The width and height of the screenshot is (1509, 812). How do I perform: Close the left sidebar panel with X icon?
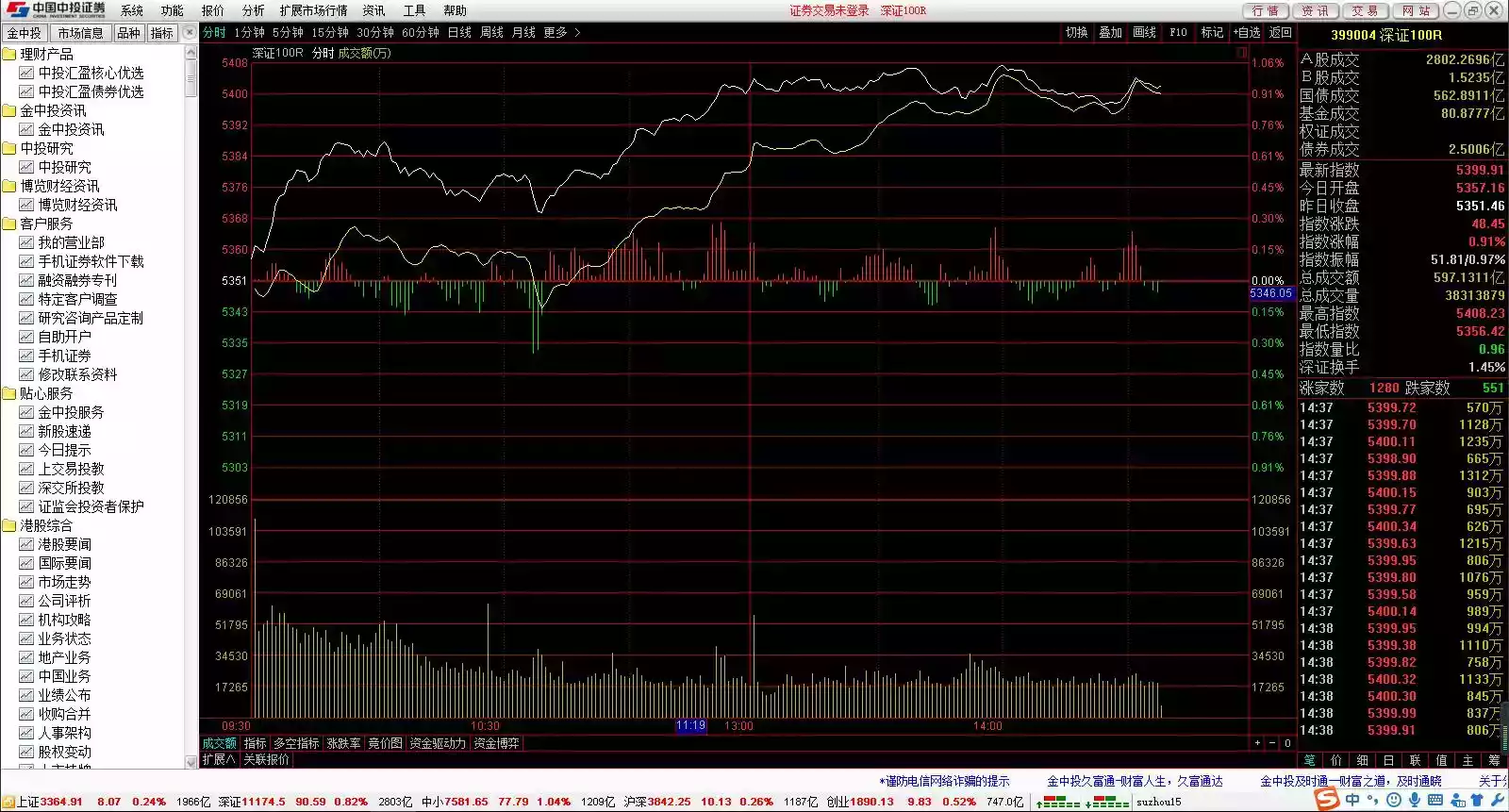coord(190,33)
